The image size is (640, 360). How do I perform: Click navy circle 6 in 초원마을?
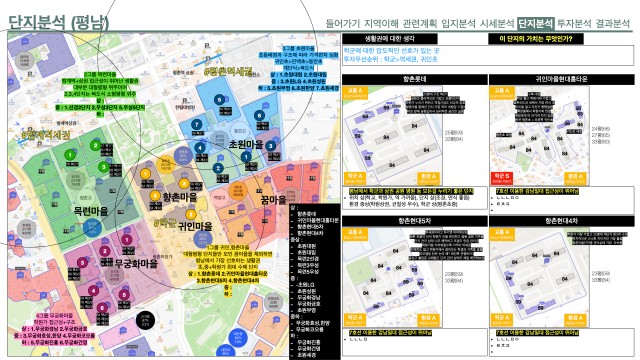[x=259, y=116]
